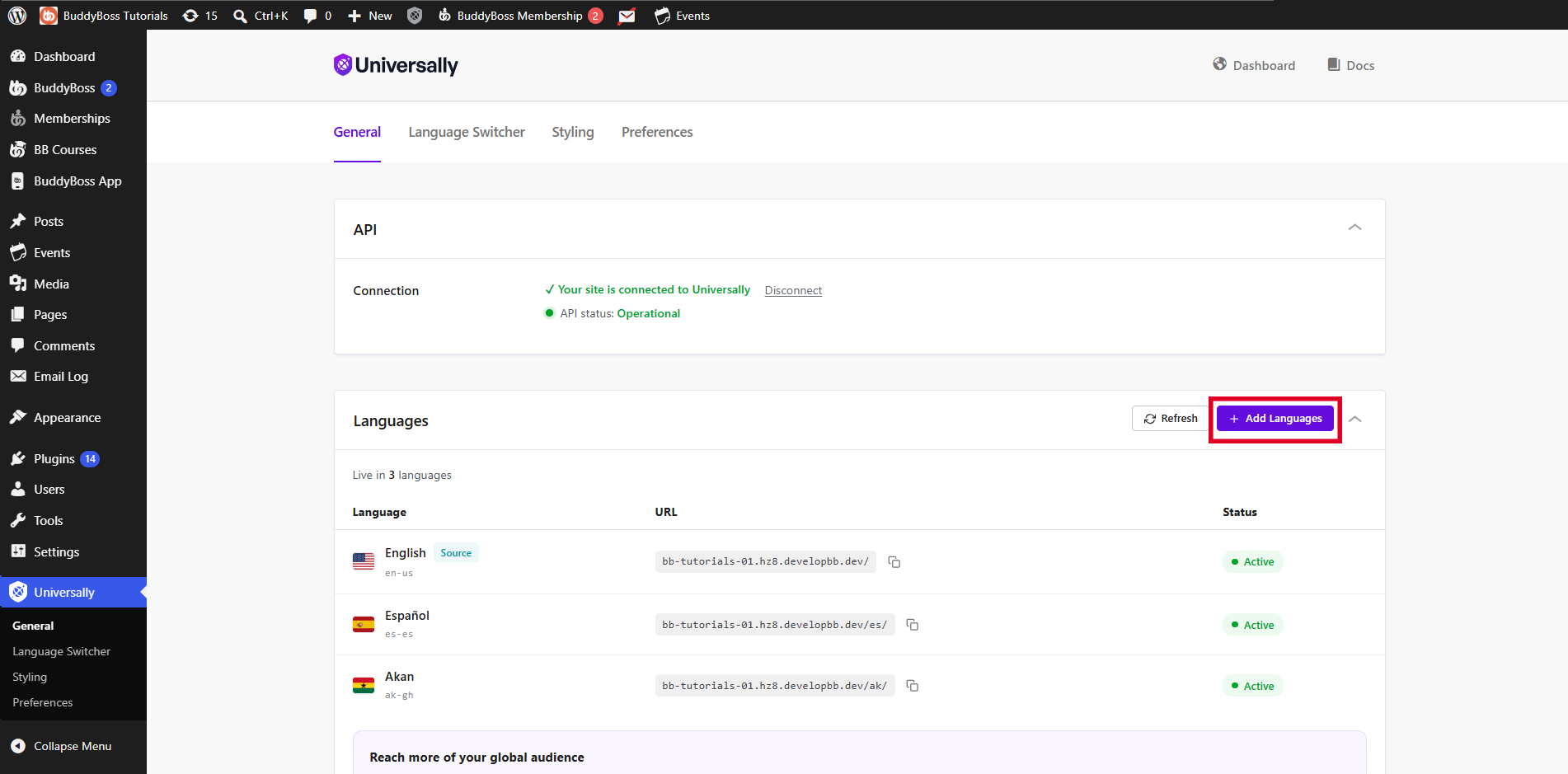This screenshot has width=1568, height=774.
Task: Click the WordPress logo in admin bar
Action: click(x=17, y=16)
